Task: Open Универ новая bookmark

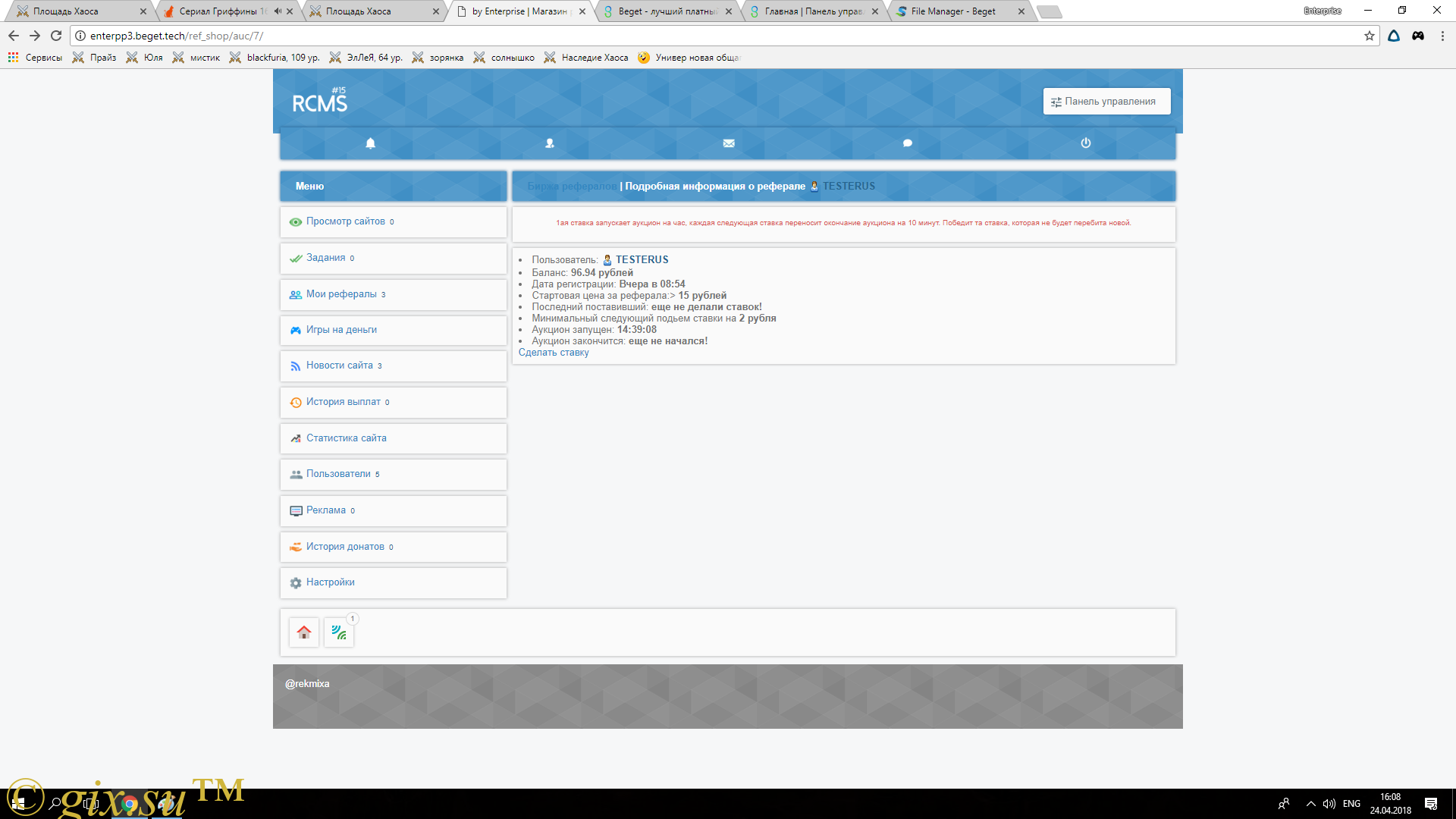Action: (x=689, y=58)
